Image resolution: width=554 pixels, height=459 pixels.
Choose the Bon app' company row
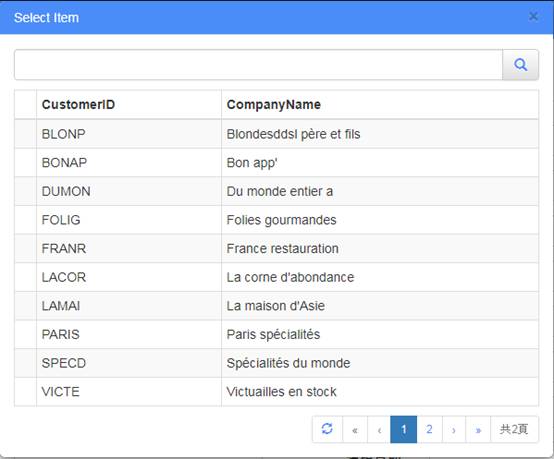tap(277, 163)
